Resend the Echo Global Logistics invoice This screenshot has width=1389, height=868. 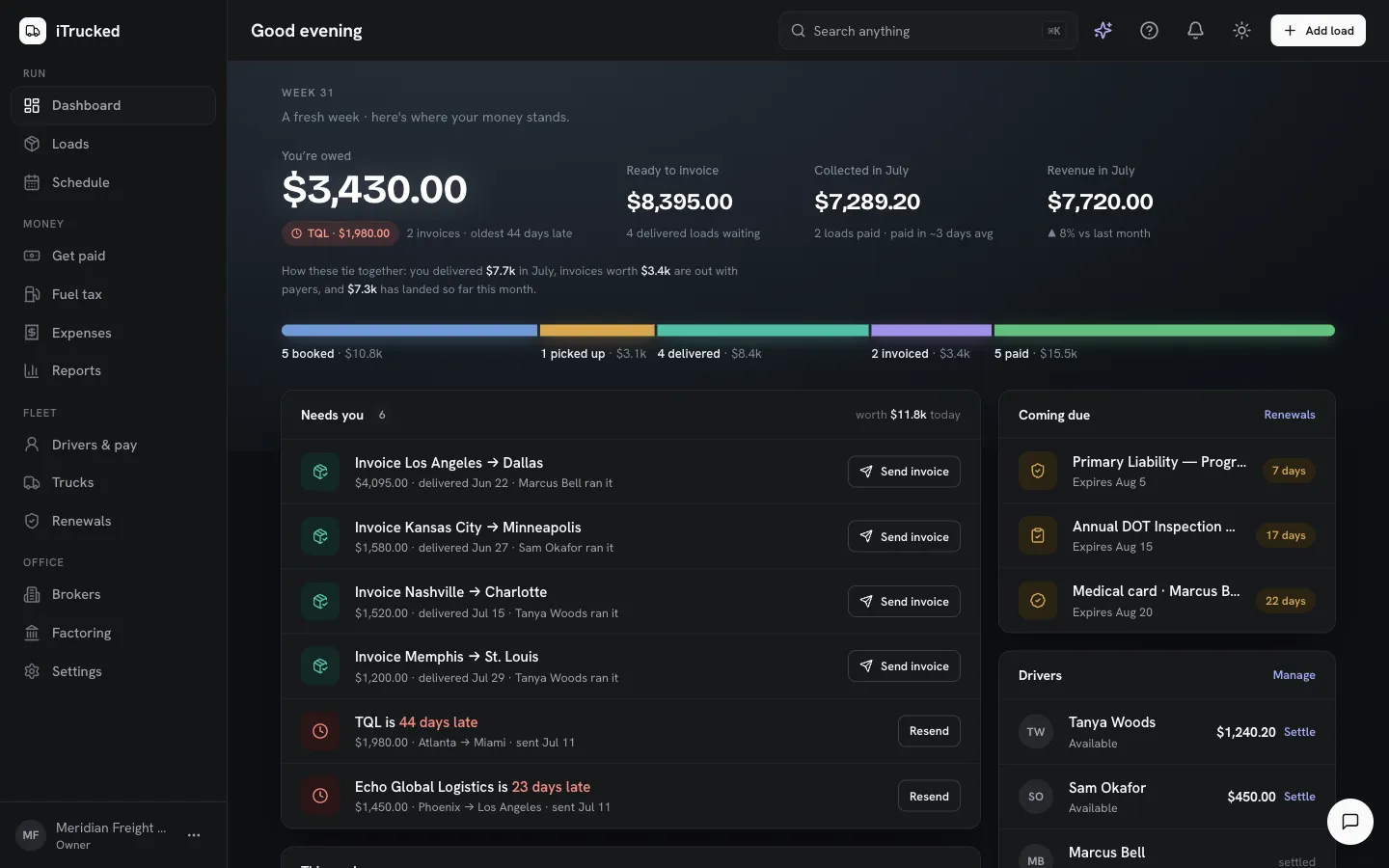coord(929,796)
